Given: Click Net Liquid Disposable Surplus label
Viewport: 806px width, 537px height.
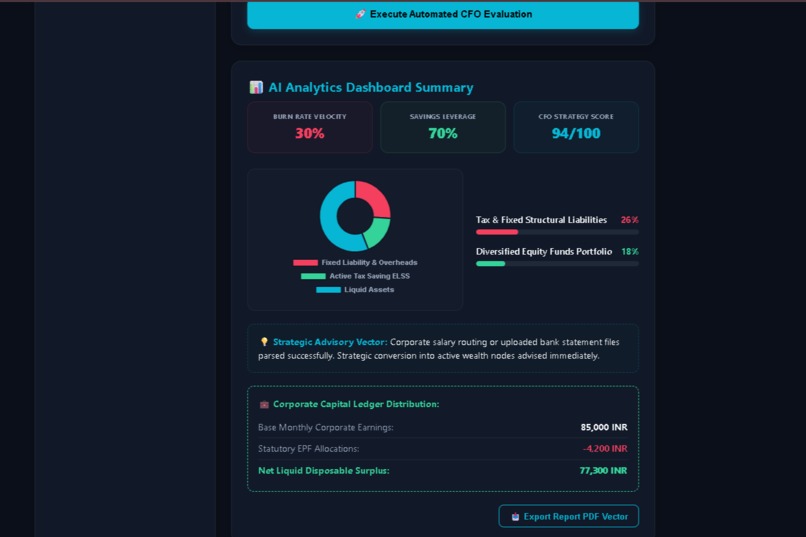Looking at the screenshot, I should point(324,471).
